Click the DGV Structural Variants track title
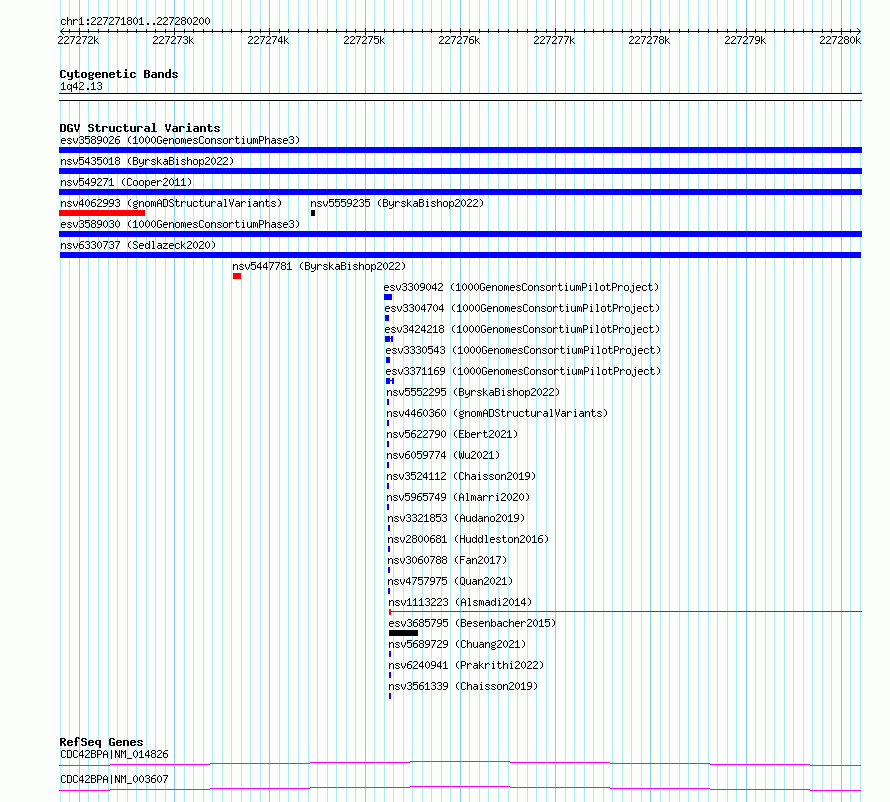The height and width of the screenshot is (802, 890). pyautogui.click(x=140, y=128)
